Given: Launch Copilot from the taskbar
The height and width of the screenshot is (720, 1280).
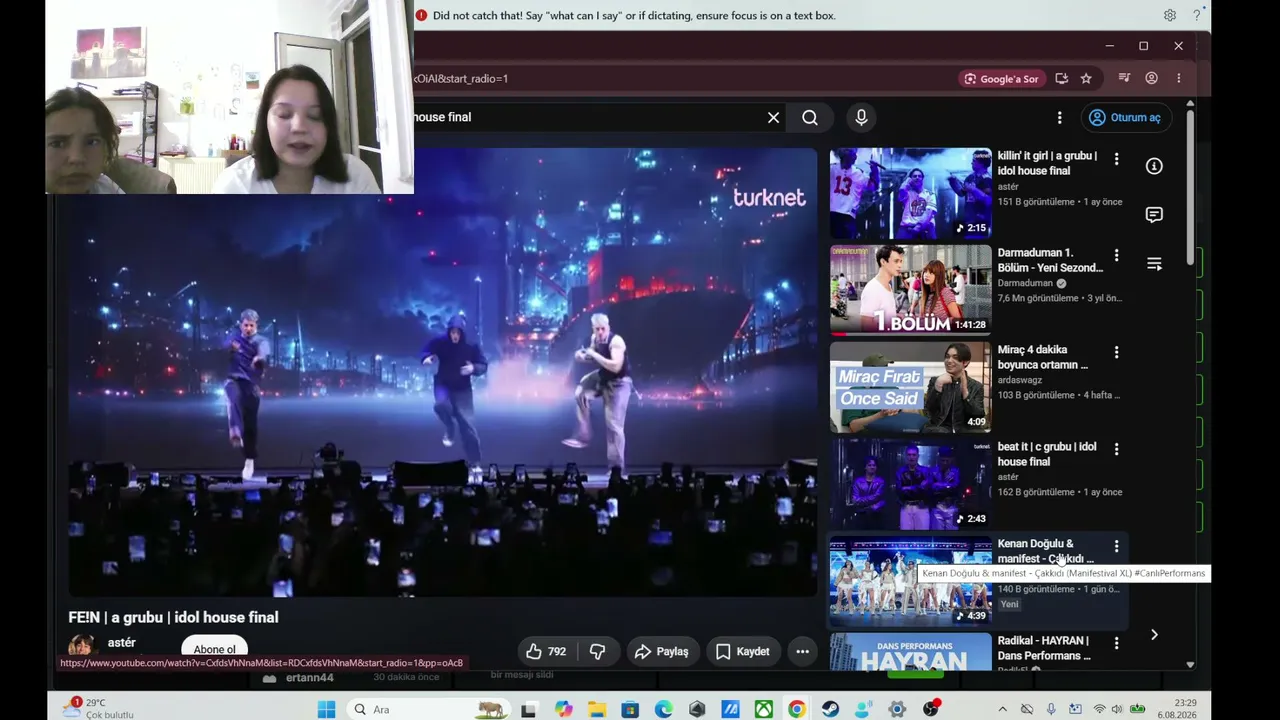Looking at the screenshot, I should tap(563, 709).
